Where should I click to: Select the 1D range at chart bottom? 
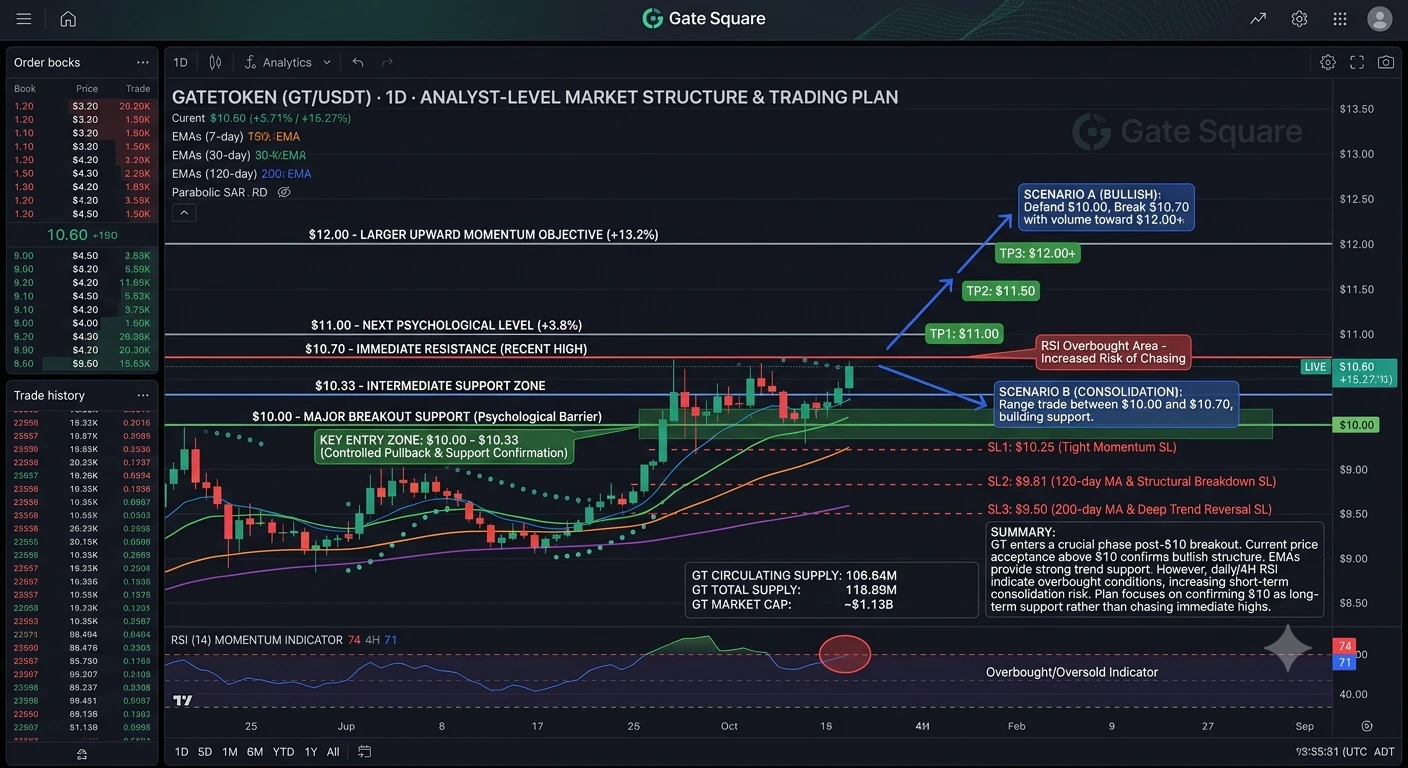pos(181,751)
